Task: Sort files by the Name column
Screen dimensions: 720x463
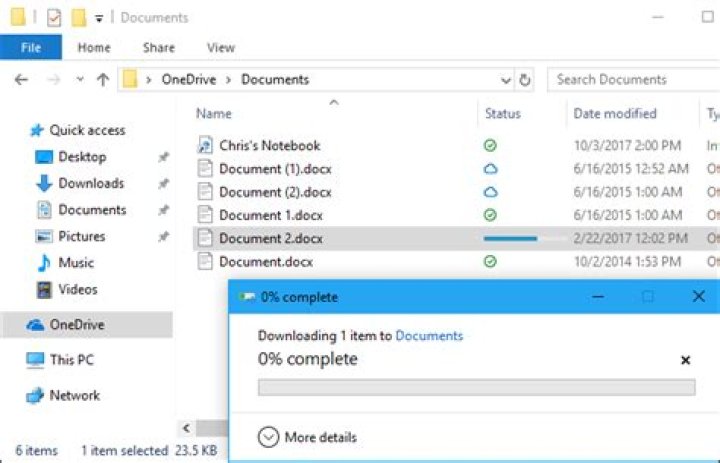Action: point(214,113)
